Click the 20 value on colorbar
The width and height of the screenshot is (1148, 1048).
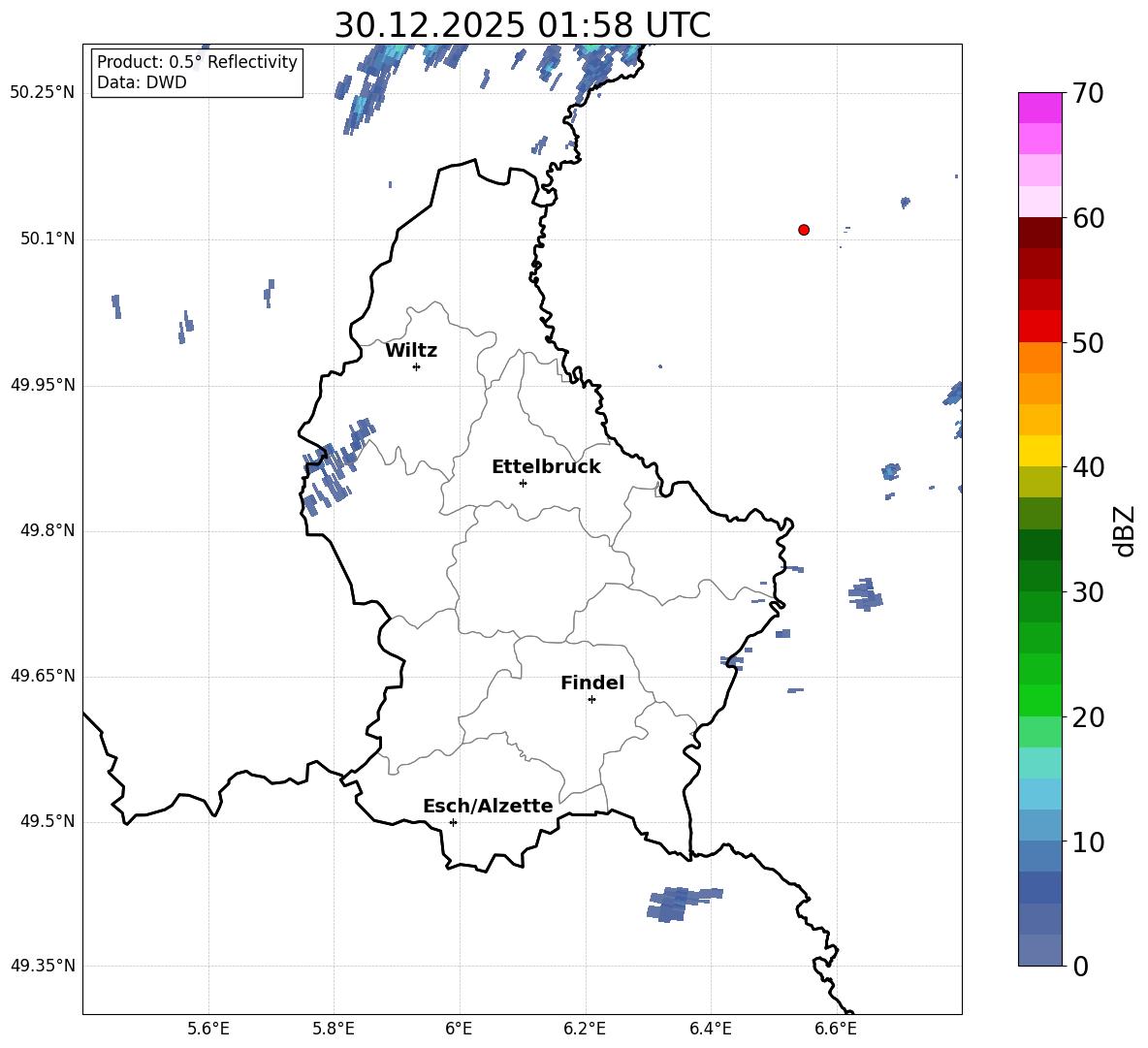[1088, 717]
